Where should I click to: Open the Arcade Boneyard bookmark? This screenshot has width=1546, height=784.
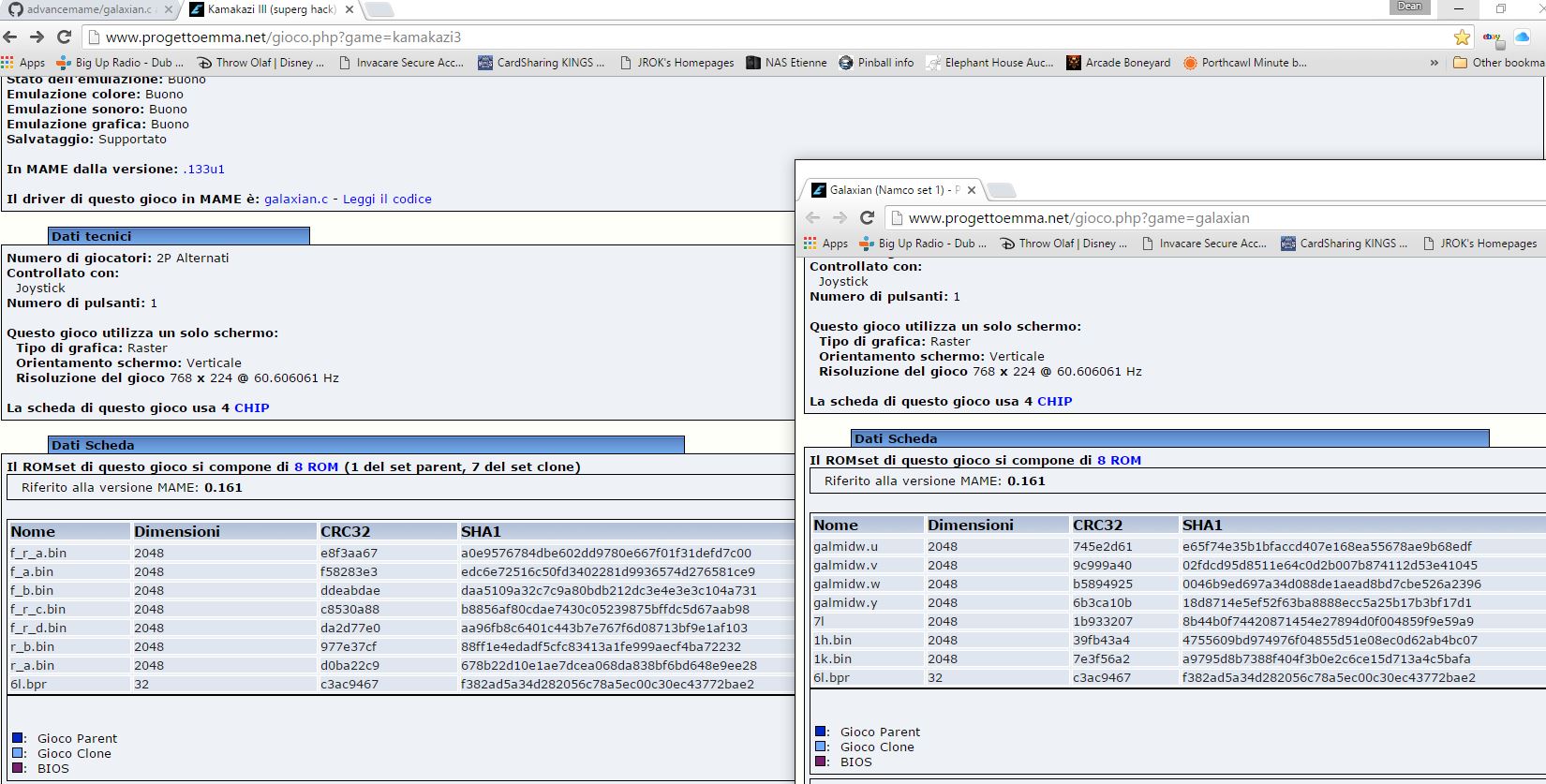pyautogui.click(x=1119, y=63)
